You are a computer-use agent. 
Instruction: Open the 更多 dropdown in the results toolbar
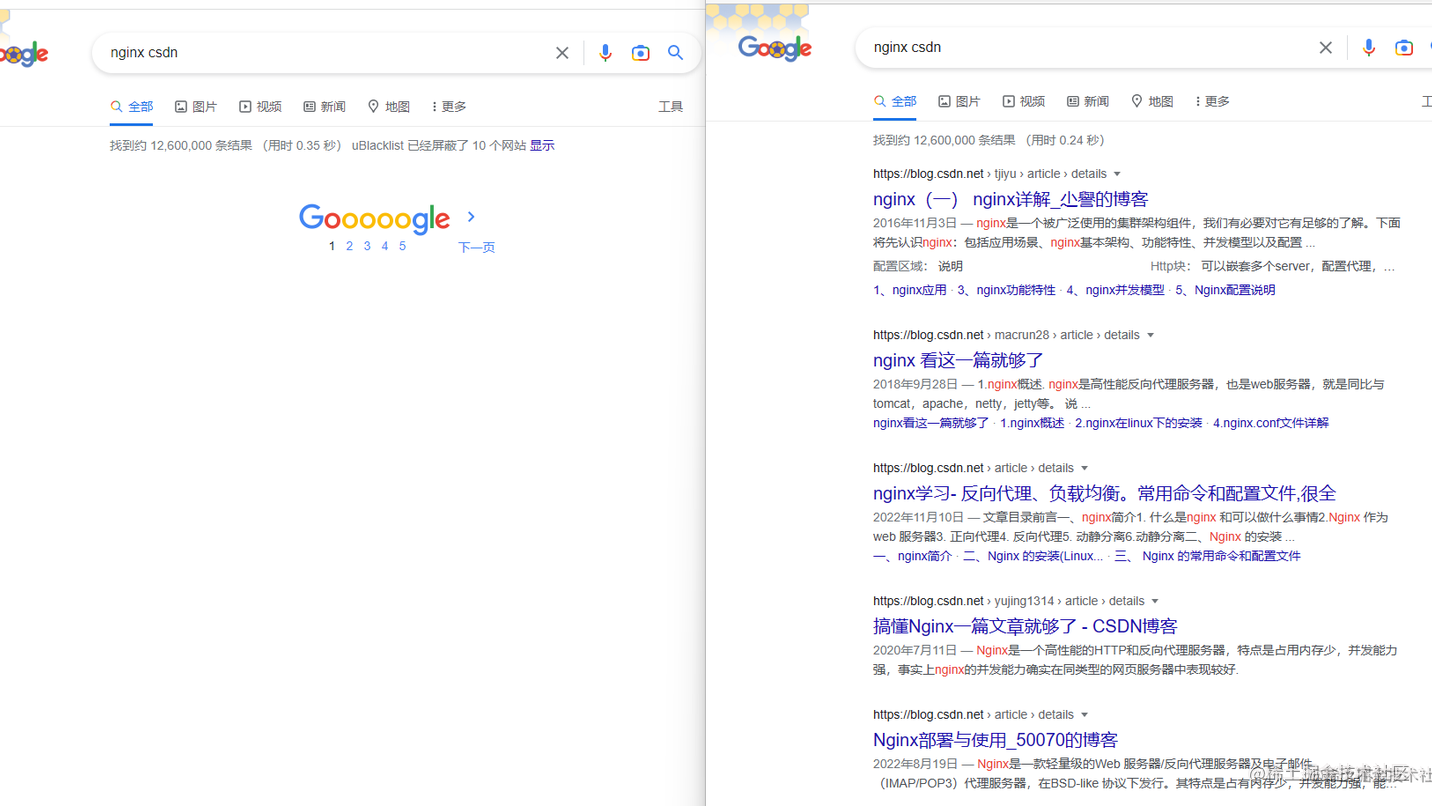tap(447, 106)
